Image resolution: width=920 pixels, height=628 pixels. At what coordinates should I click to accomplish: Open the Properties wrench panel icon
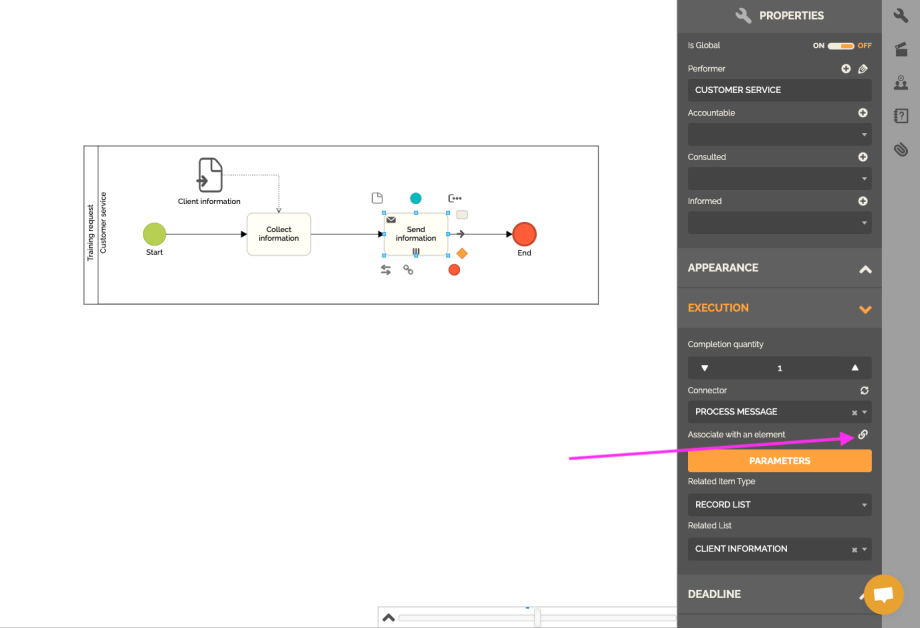901,17
